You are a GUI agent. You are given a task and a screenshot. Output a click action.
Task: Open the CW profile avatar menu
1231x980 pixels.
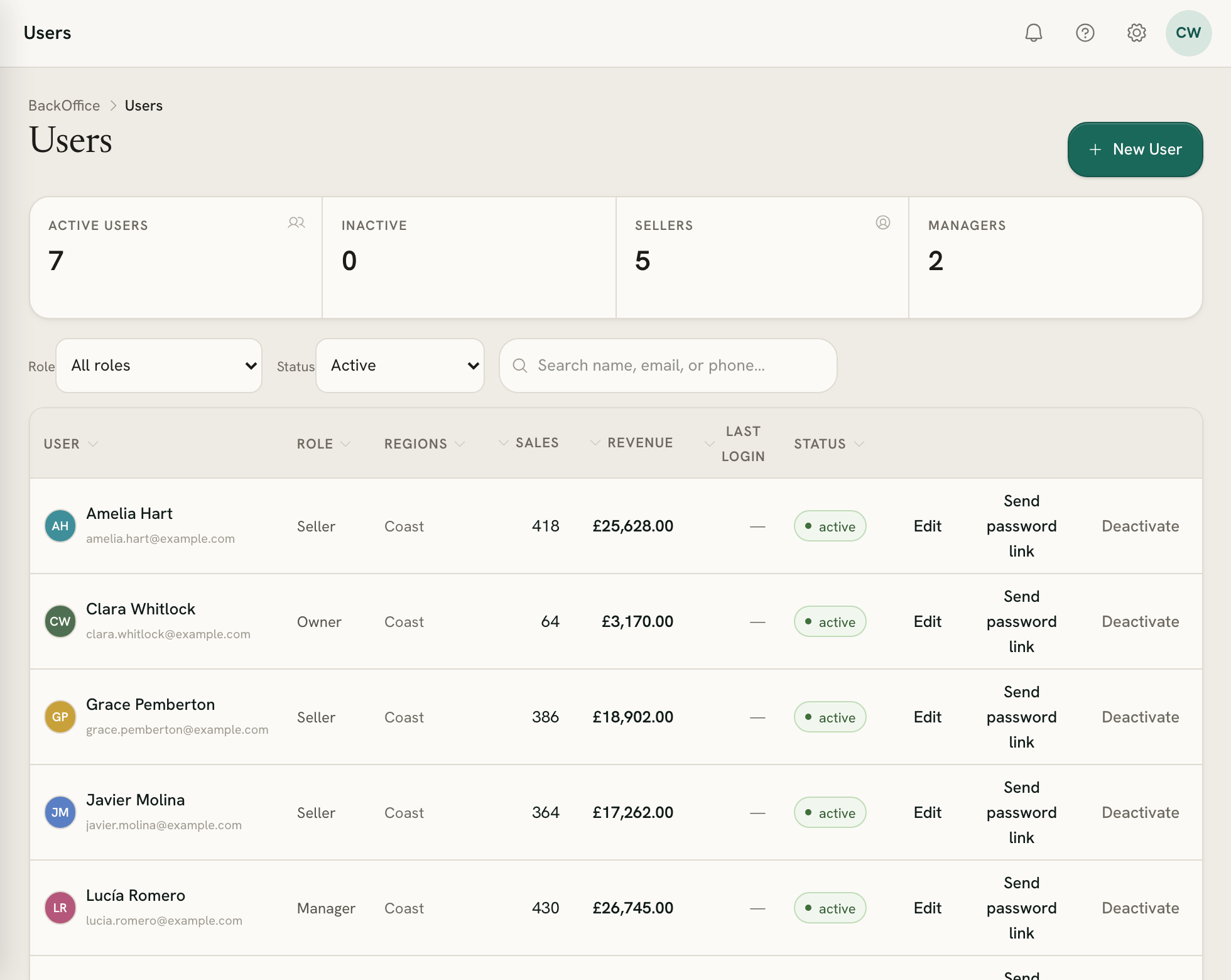tap(1188, 33)
